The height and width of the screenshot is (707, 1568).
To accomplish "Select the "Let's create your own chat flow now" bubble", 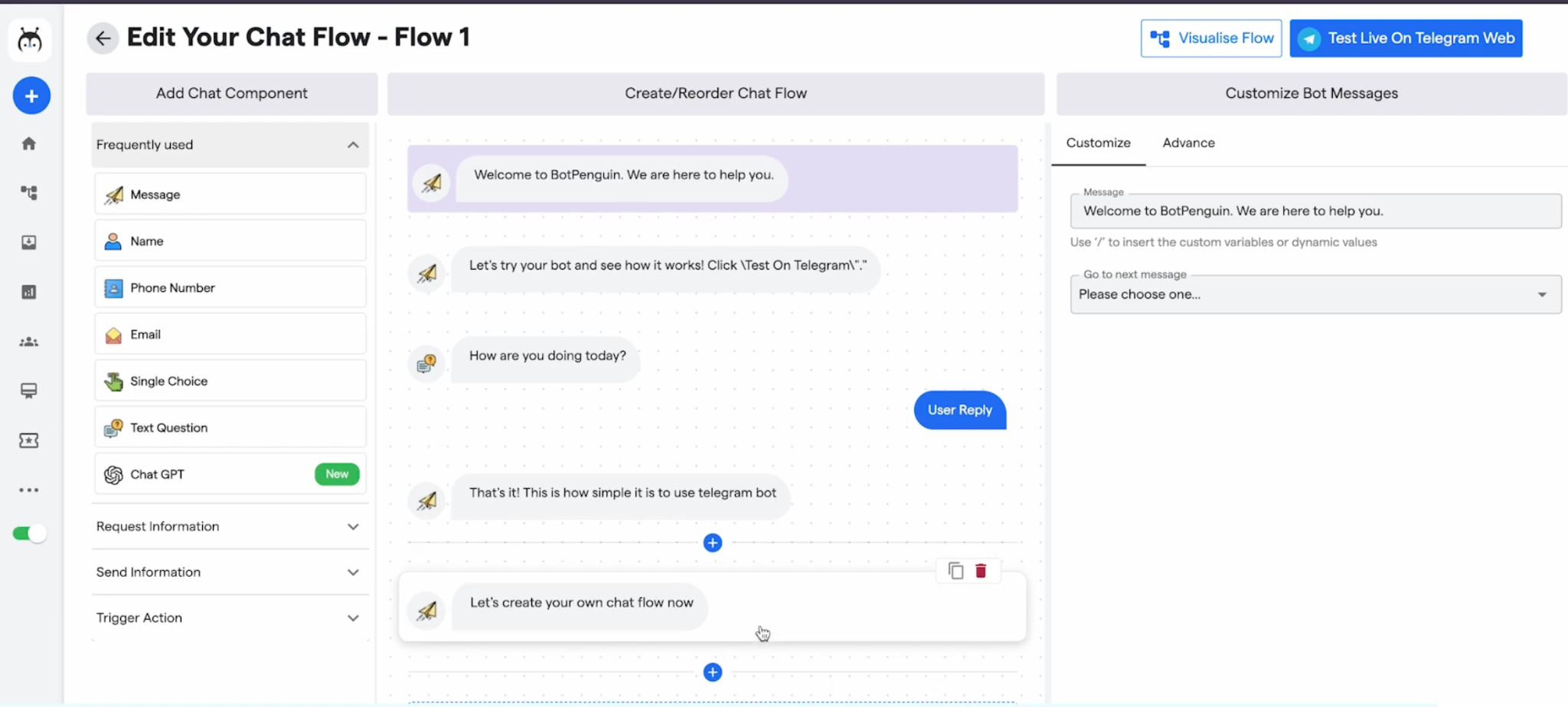I will pos(580,607).
